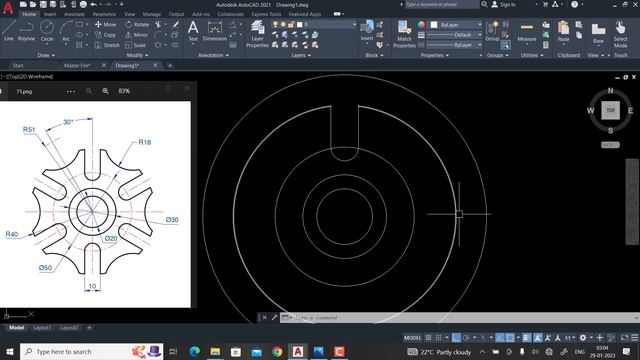Screen dimensions: 640x360
Task: Expand the Layers panel
Action: click(301, 55)
